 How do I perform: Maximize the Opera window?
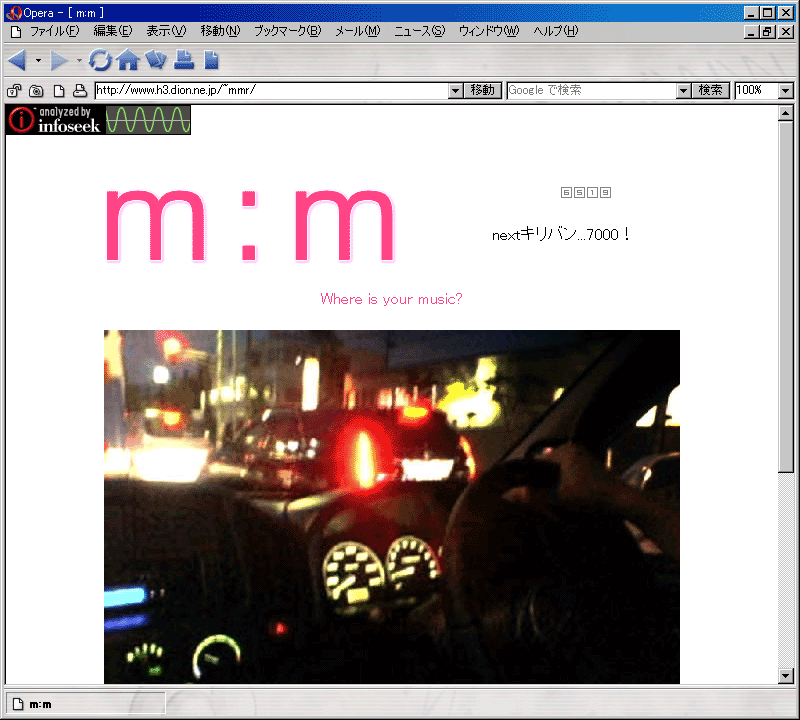767,13
